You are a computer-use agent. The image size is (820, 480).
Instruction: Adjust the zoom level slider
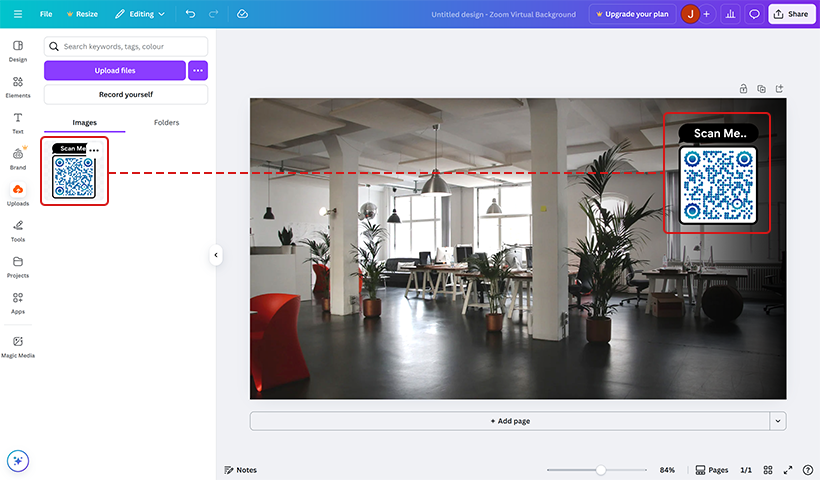click(x=601, y=470)
